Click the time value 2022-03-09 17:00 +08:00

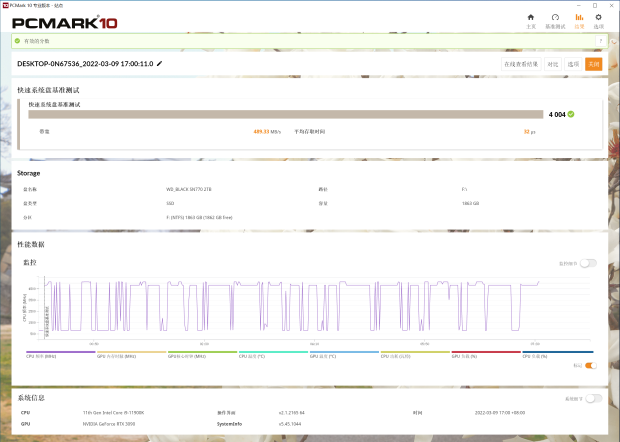click(x=500, y=413)
